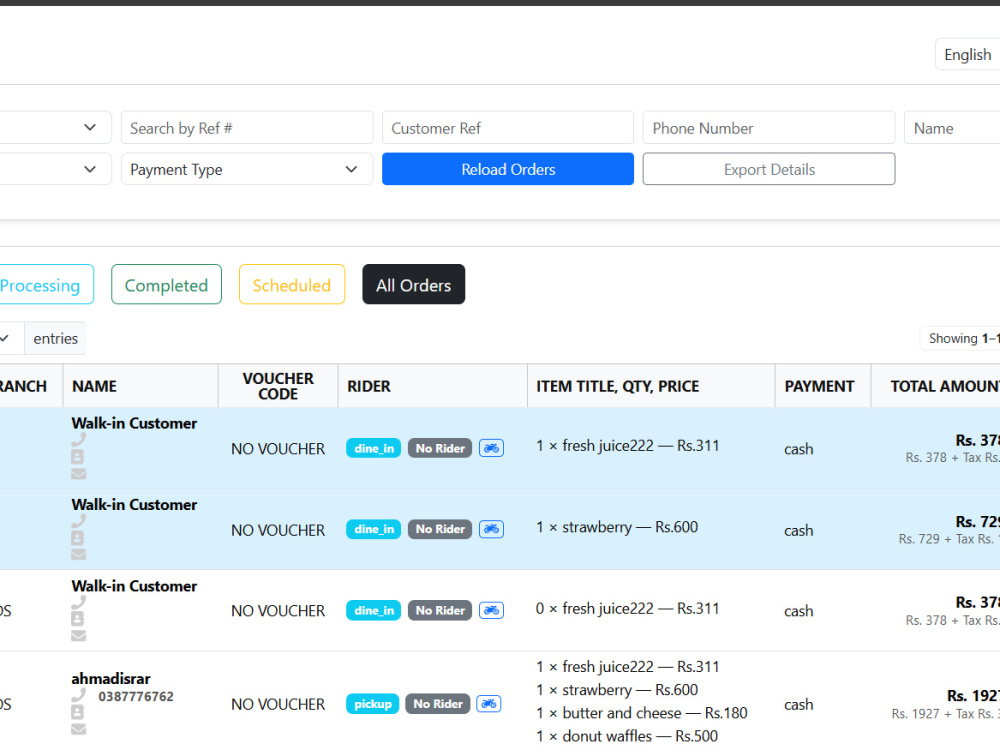Viewport: 1000px width, 750px height.
Task: Click phone icon in first Walk-in Customer row
Action: point(78,439)
